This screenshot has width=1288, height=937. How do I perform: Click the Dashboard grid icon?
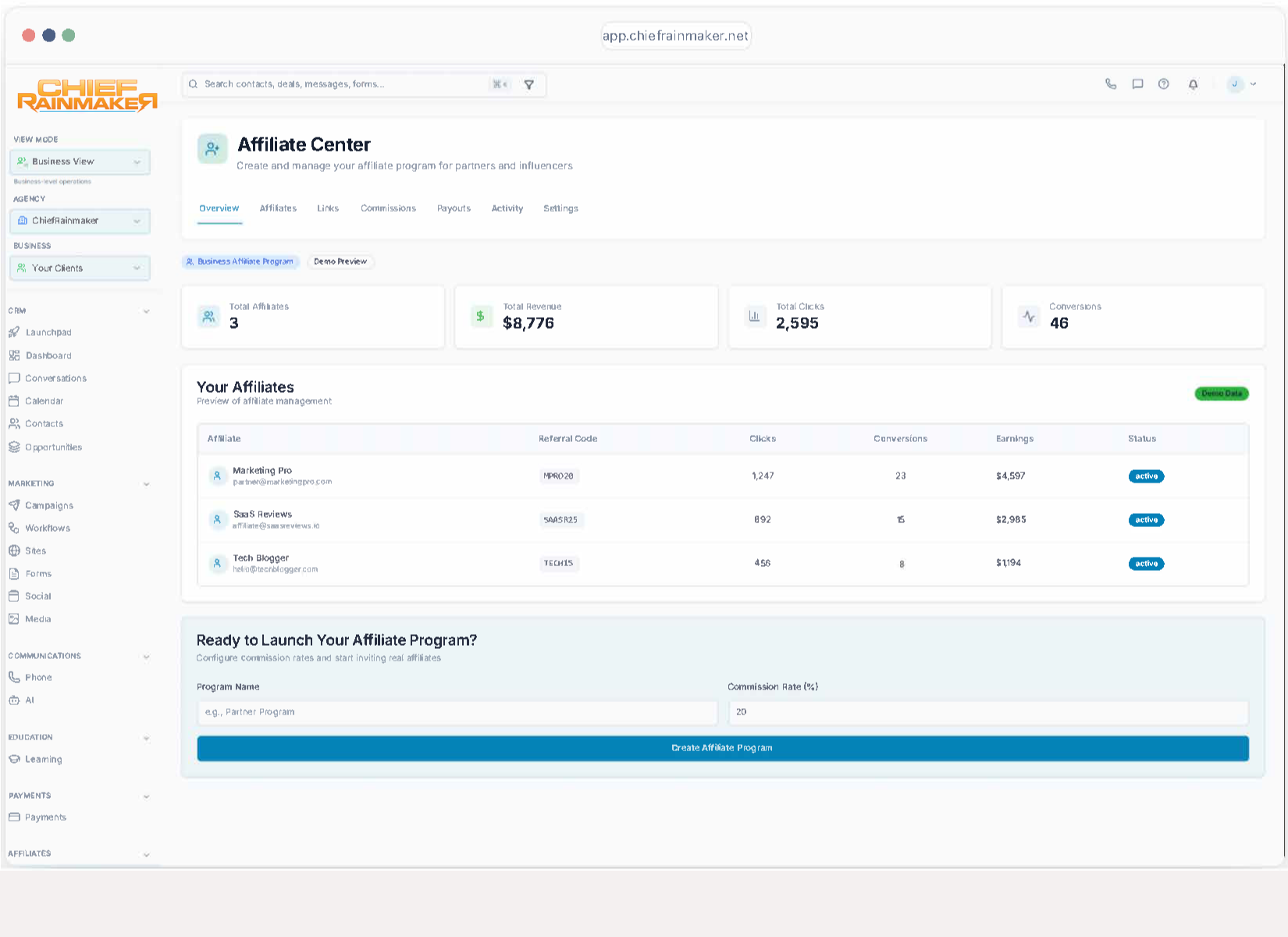coord(14,355)
